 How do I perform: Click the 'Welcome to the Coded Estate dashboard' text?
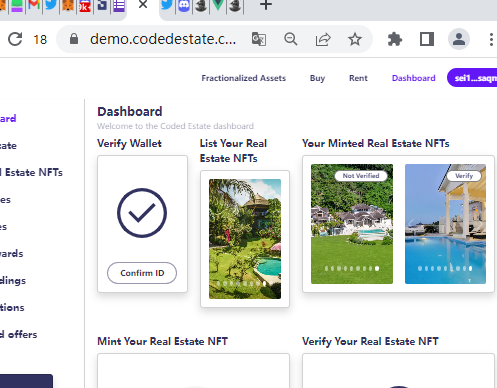tap(175, 126)
